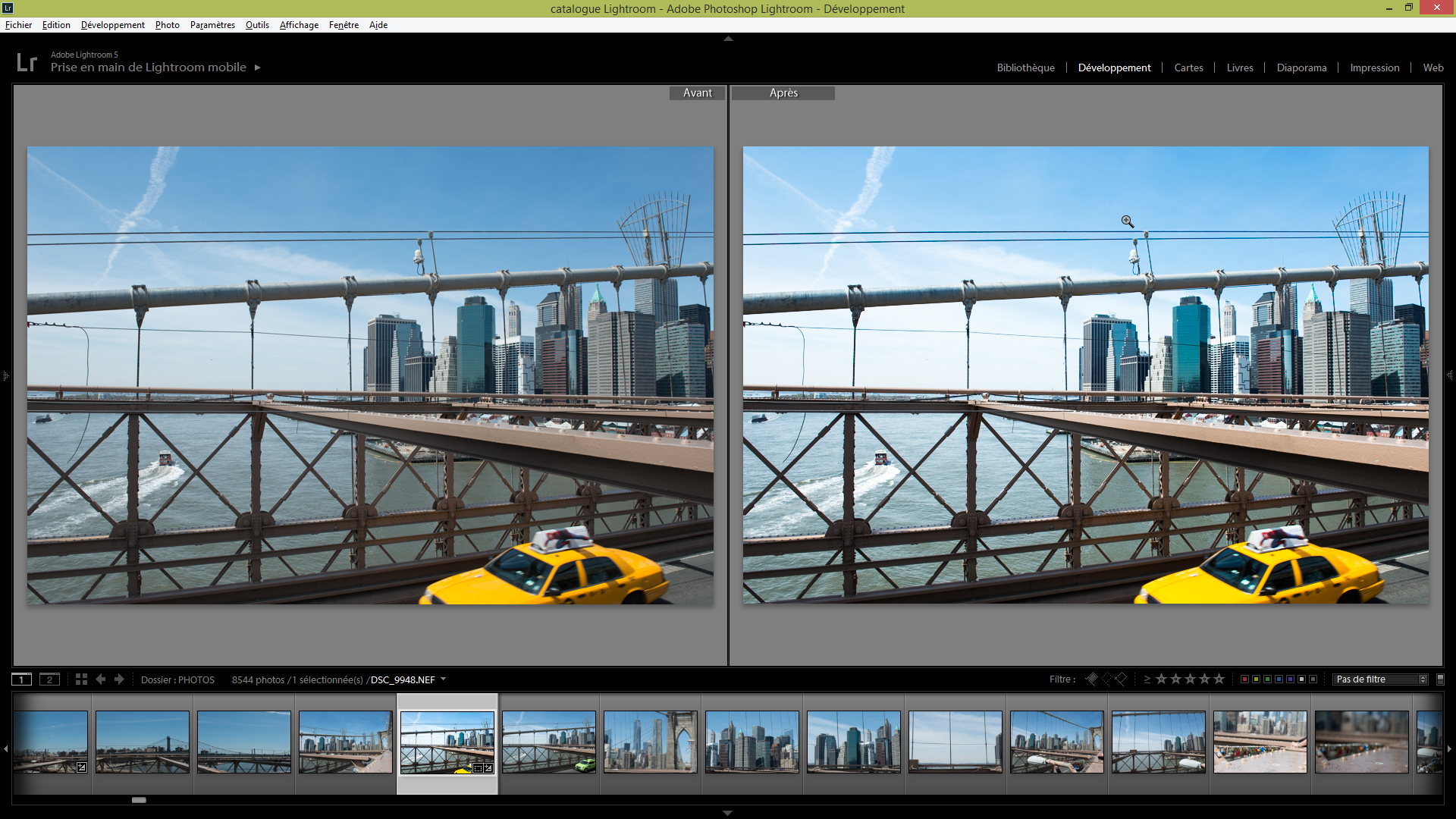Open the Cartes module link
This screenshot has width=1456, height=819.
coord(1188,67)
